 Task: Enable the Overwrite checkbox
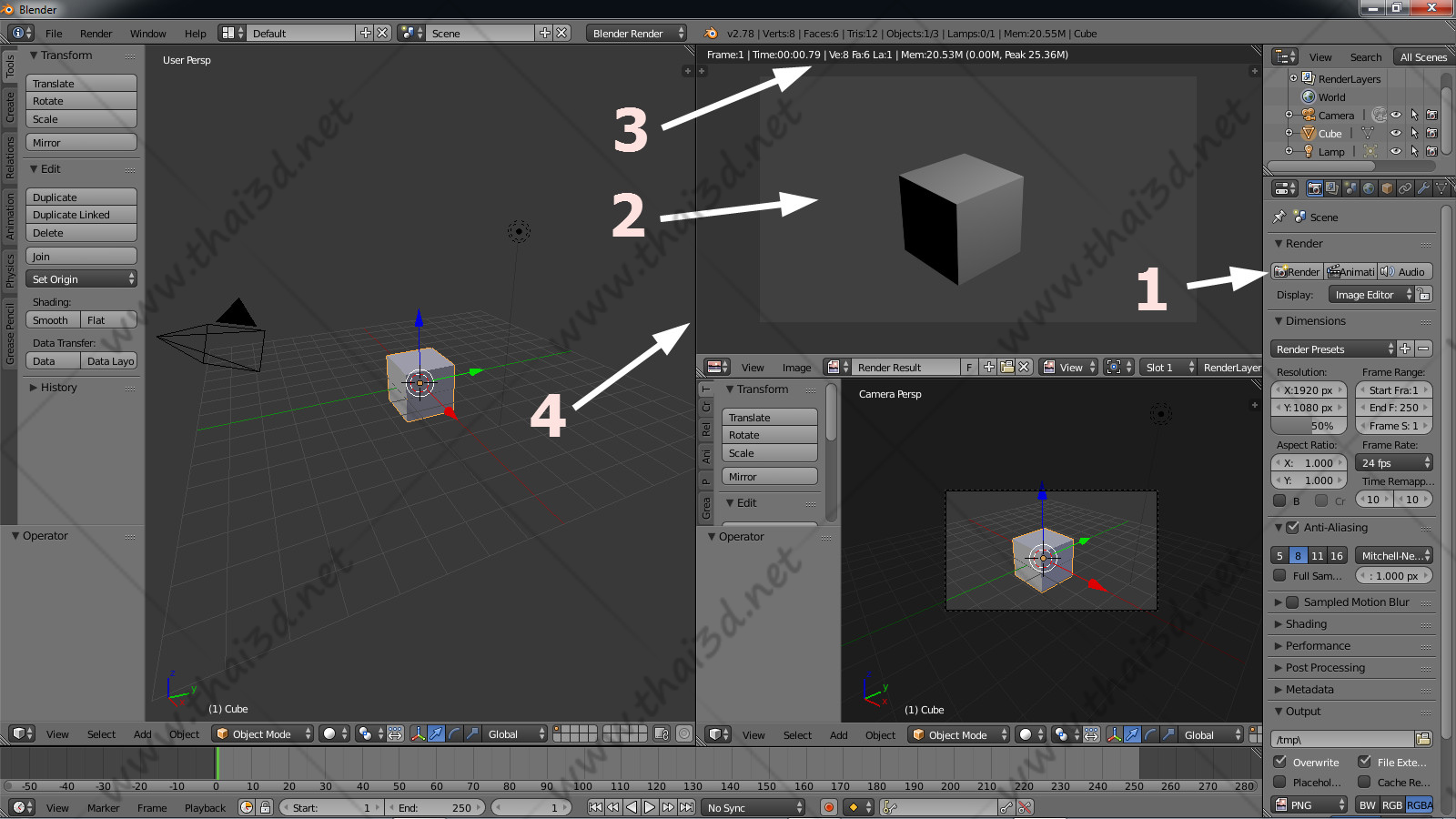[x=1280, y=762]
